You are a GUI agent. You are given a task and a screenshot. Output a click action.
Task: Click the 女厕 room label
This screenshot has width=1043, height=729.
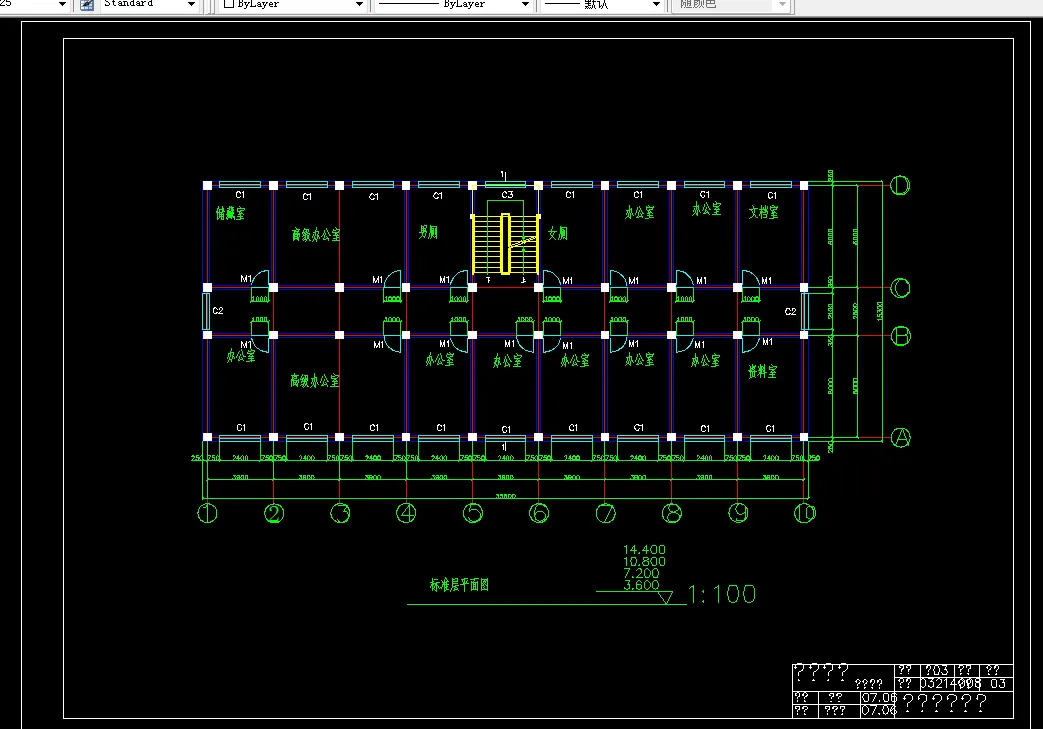click(x=558, y=233)
